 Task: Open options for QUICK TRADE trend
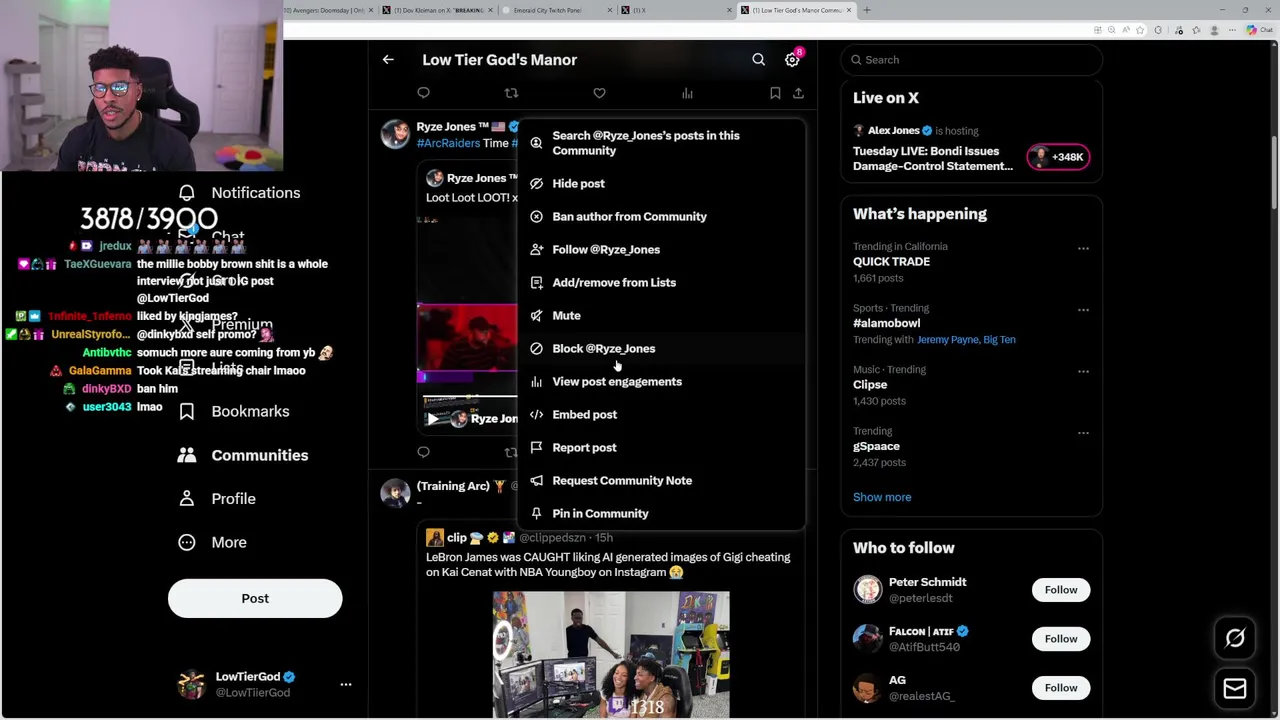click(1083, 248)
